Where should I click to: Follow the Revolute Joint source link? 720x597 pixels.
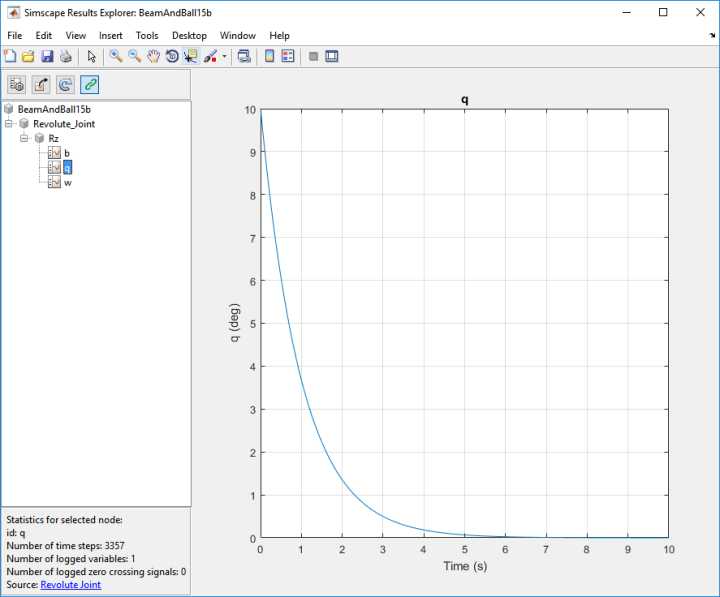[71, 585]
